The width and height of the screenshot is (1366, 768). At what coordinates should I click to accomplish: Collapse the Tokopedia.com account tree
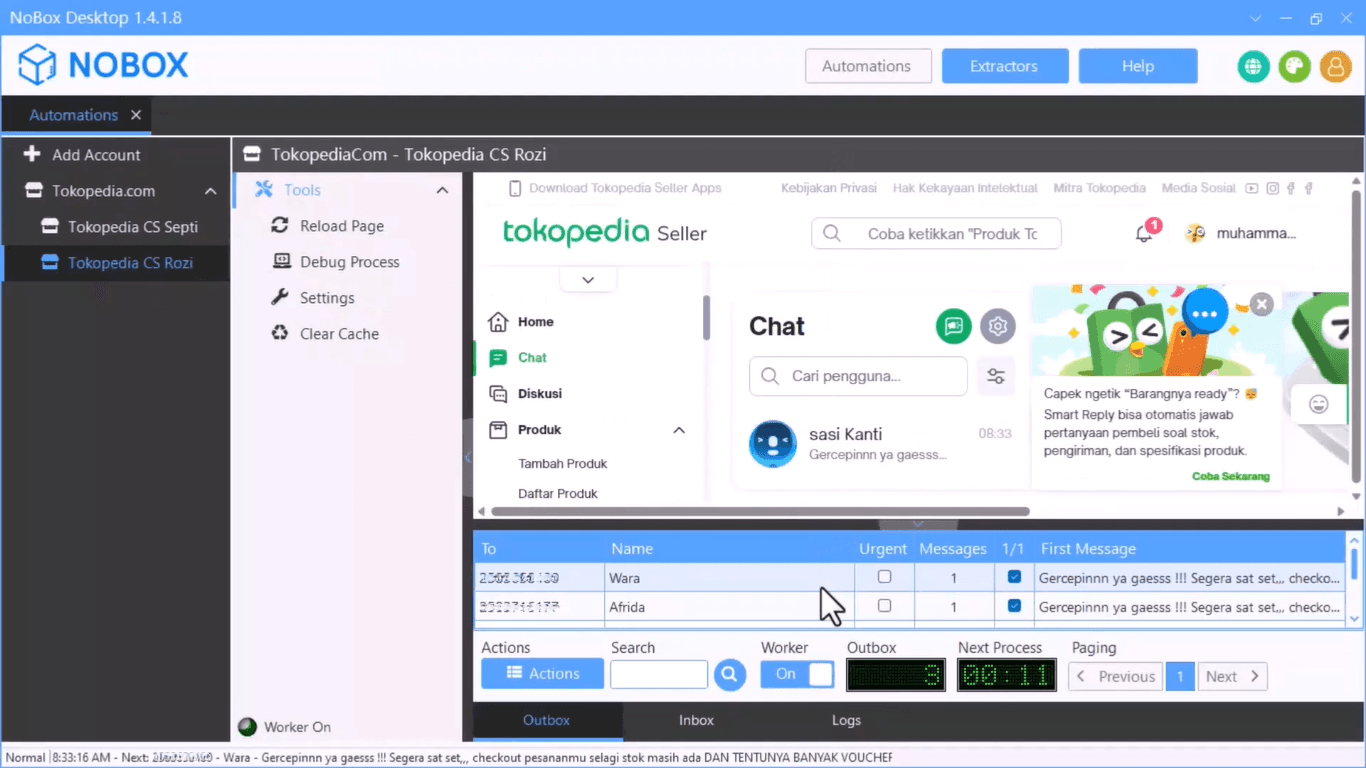coord(210,191)
